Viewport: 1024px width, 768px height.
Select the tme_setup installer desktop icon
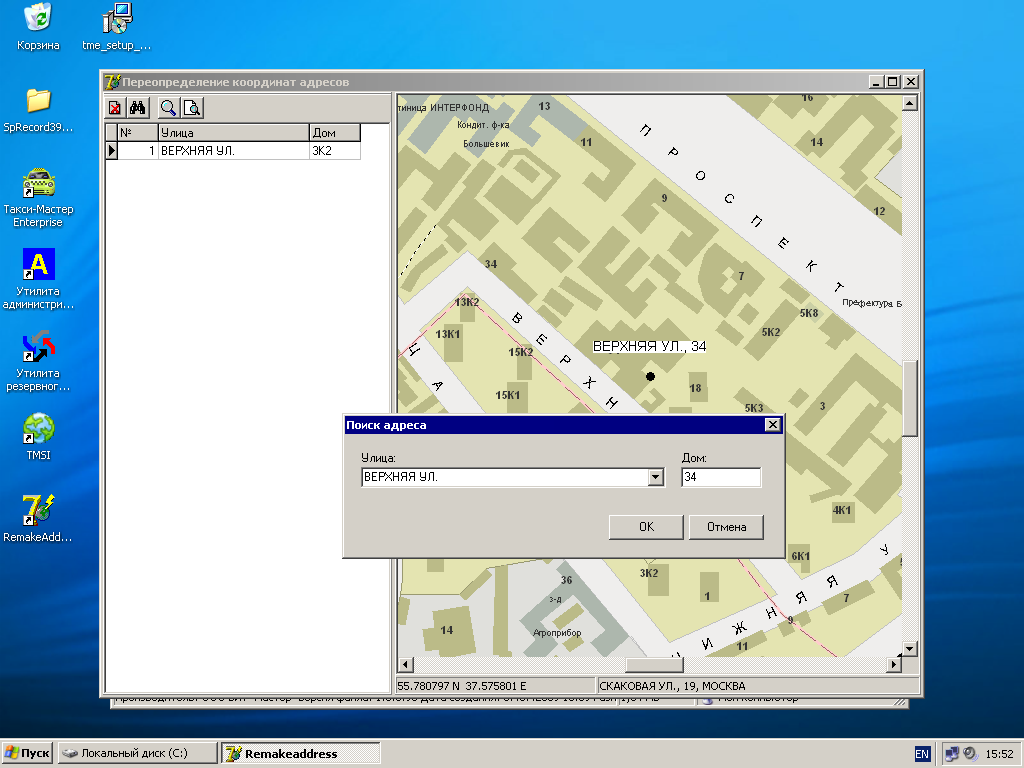117,18
